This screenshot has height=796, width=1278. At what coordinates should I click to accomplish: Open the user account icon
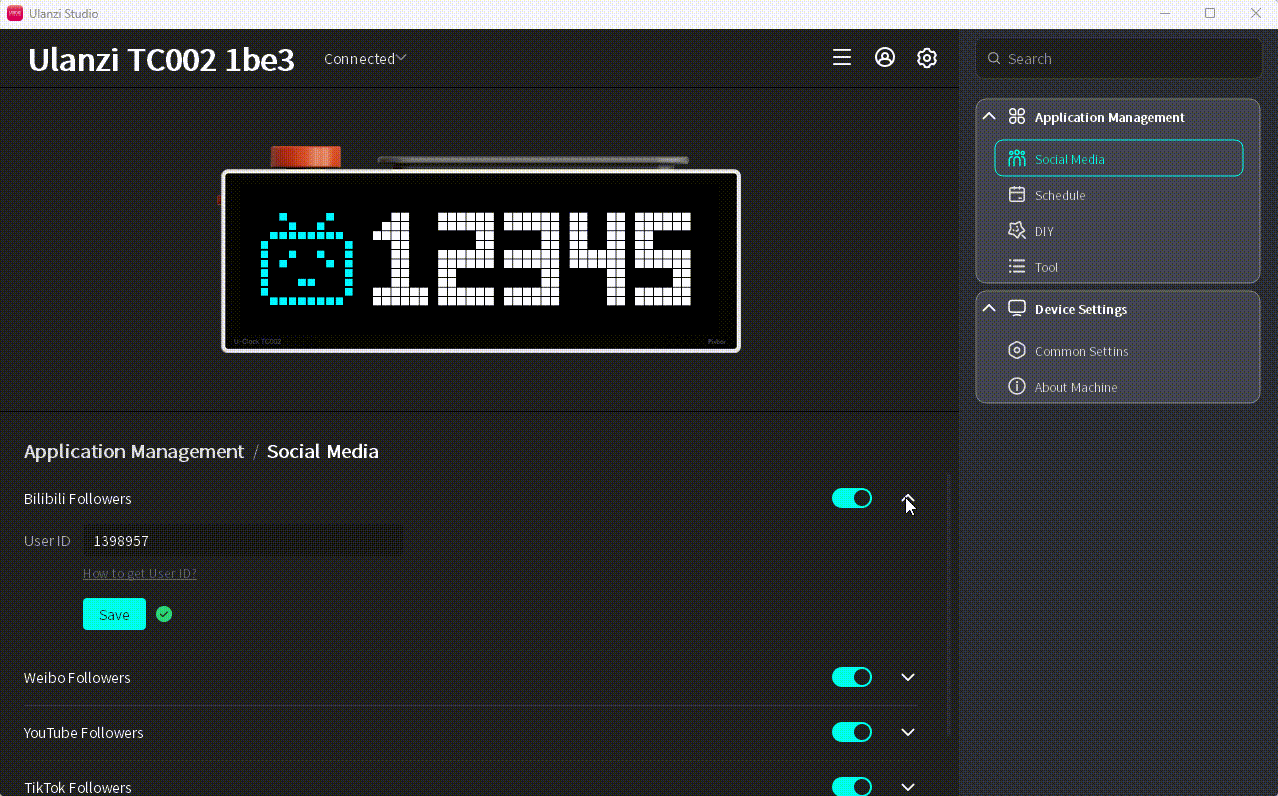(x=885, y=58)
